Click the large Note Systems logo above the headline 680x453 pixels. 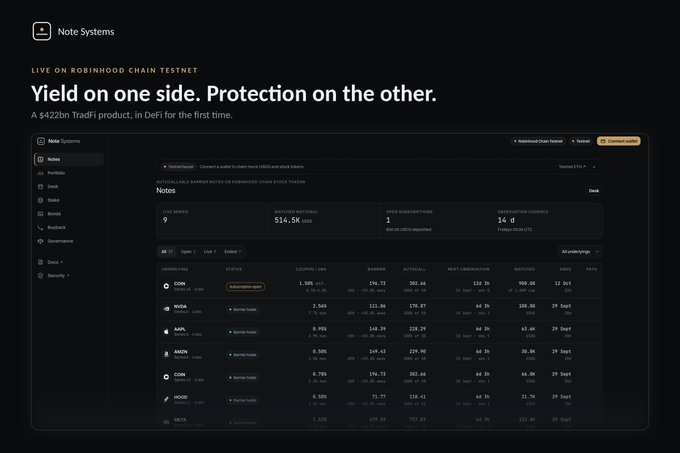(x=42, y=31)
